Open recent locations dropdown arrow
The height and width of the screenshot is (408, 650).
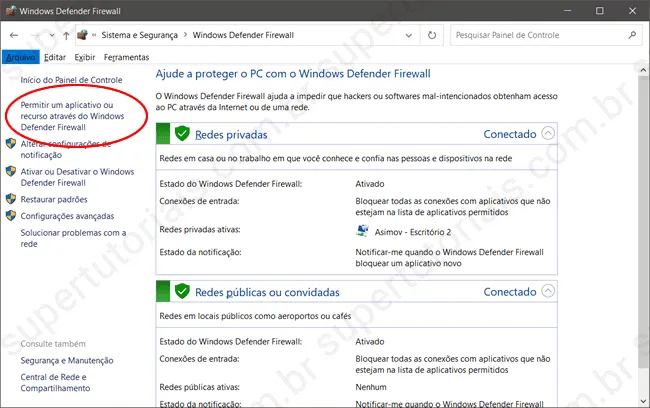click(x=52, y=36)
